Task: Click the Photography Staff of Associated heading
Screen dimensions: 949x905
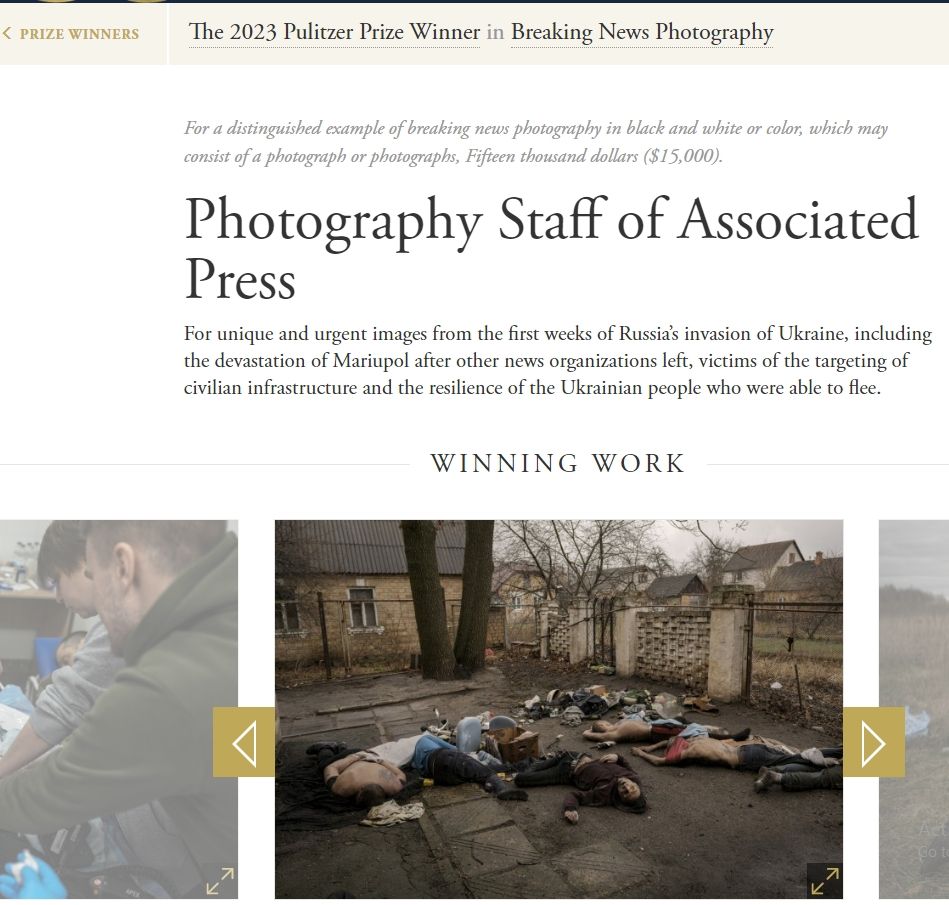Action: (551, 221)
